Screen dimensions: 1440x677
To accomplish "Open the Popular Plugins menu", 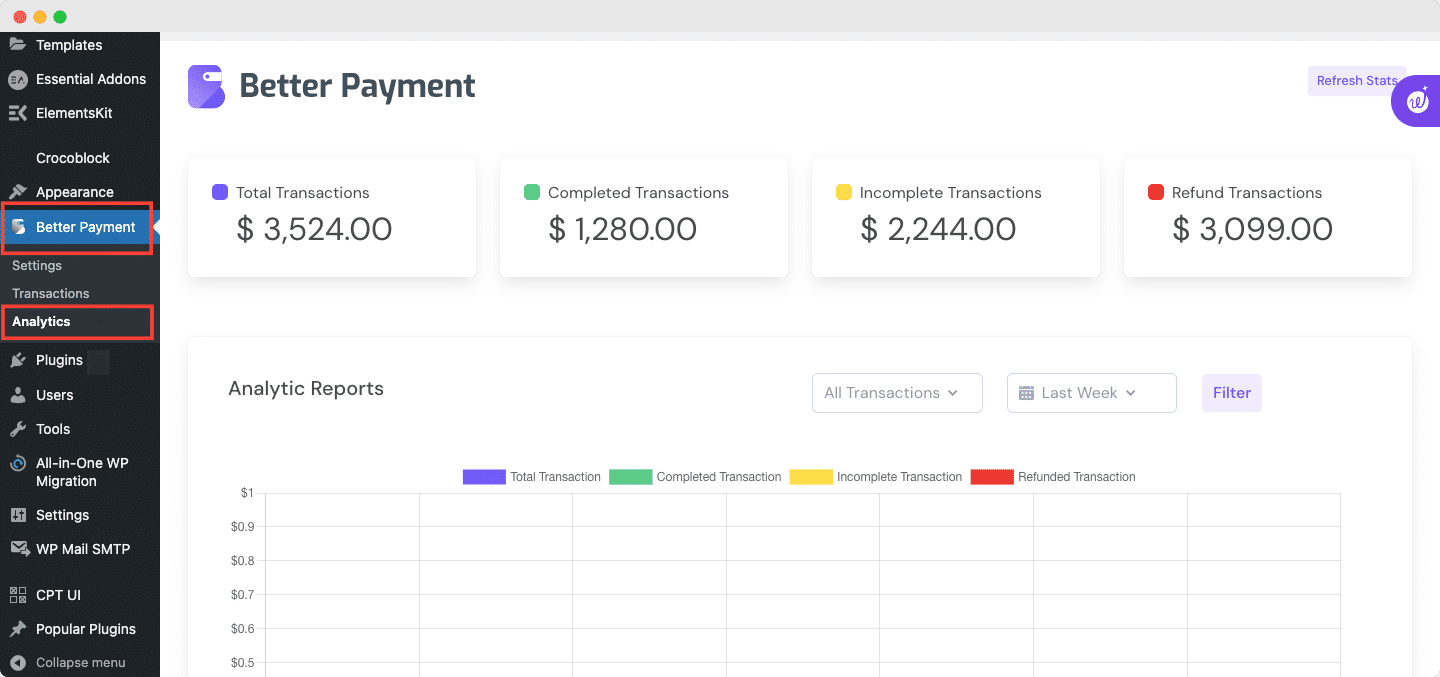I will tap(86, 629).
